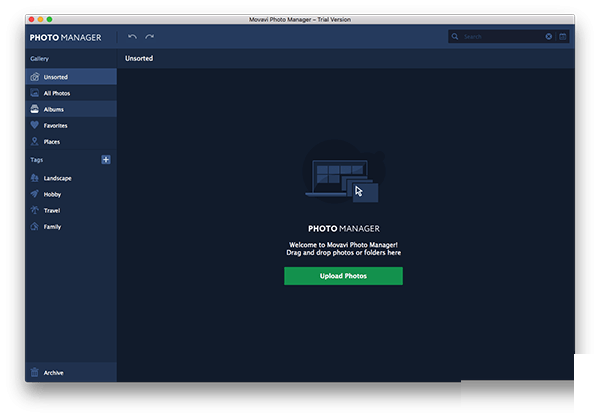
Task: Click the Gallery section header
Action: [x=40, y=59]
